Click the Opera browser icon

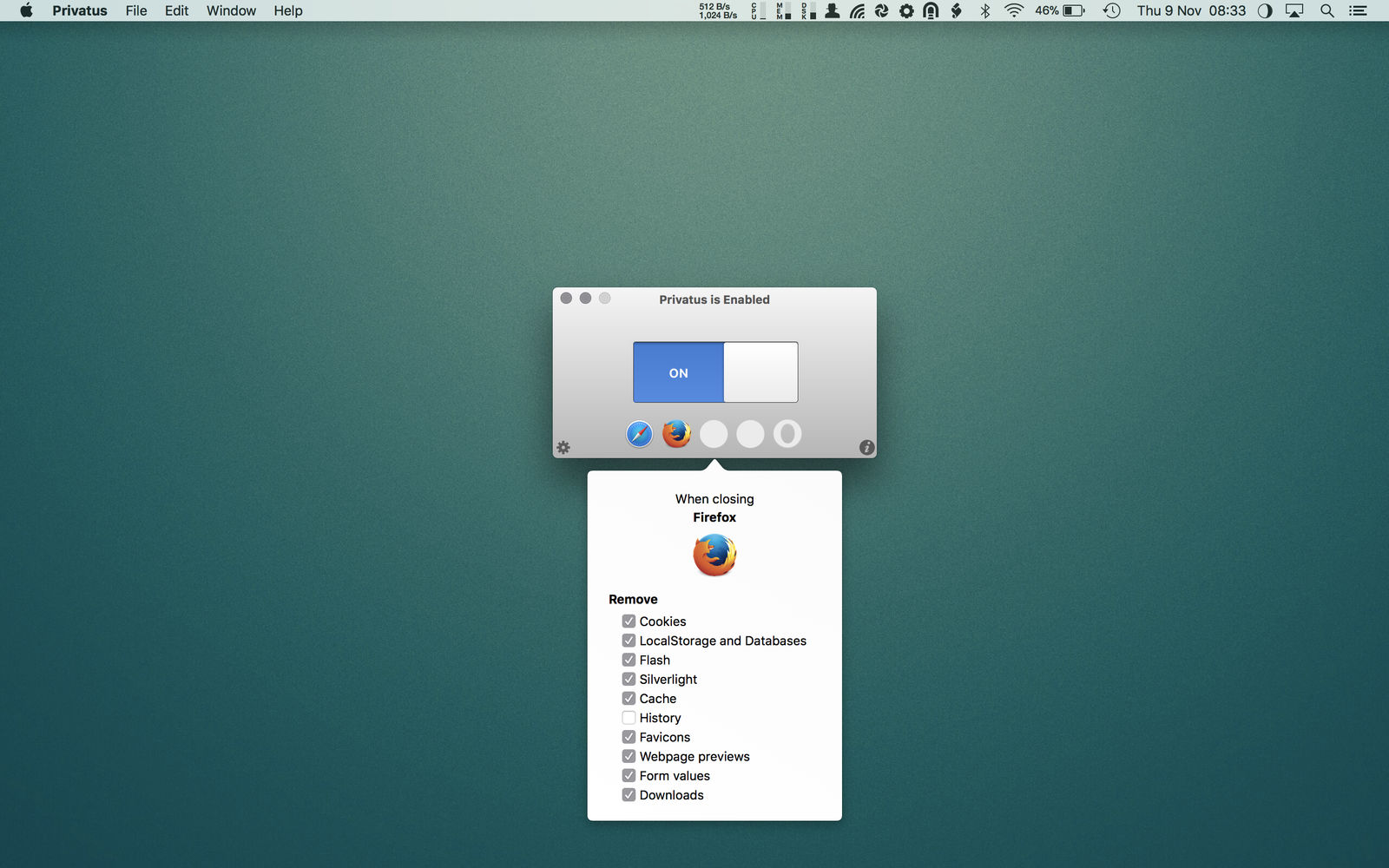tap(787, 434)
